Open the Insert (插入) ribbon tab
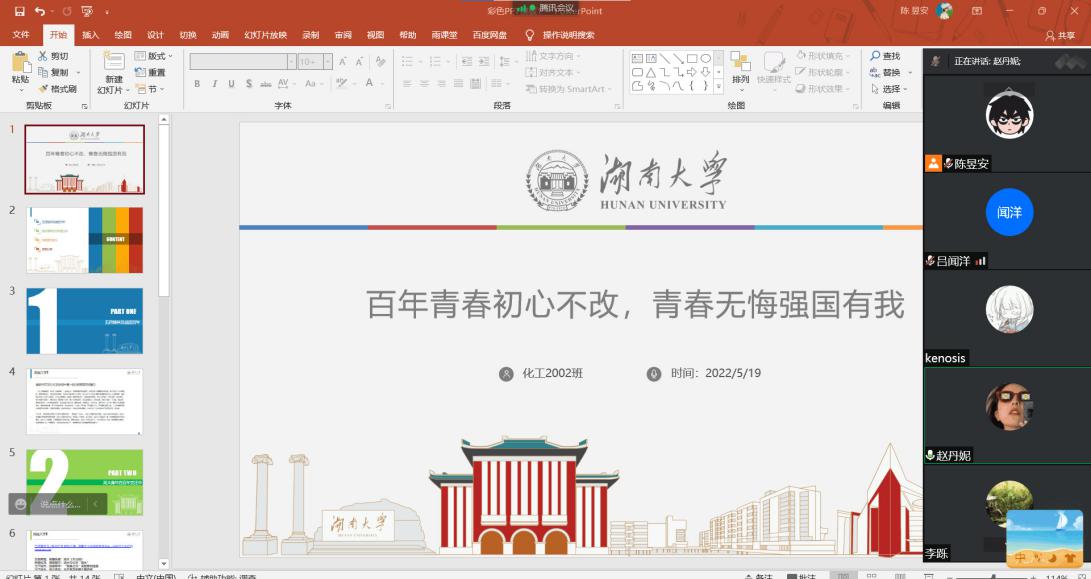The image size is (1091, 579). pos(90,35)
